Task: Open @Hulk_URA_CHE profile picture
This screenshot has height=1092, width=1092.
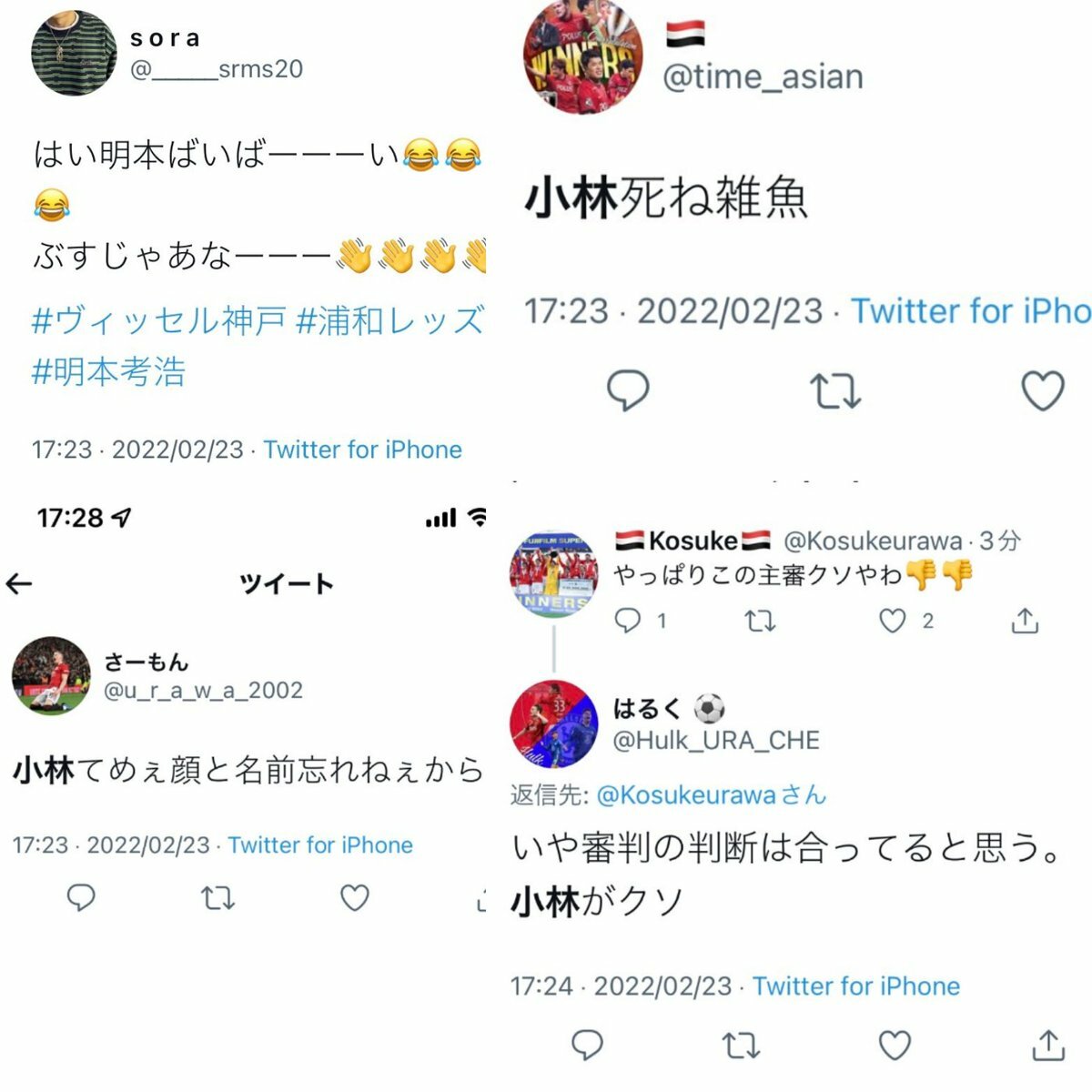Action: 553,724
